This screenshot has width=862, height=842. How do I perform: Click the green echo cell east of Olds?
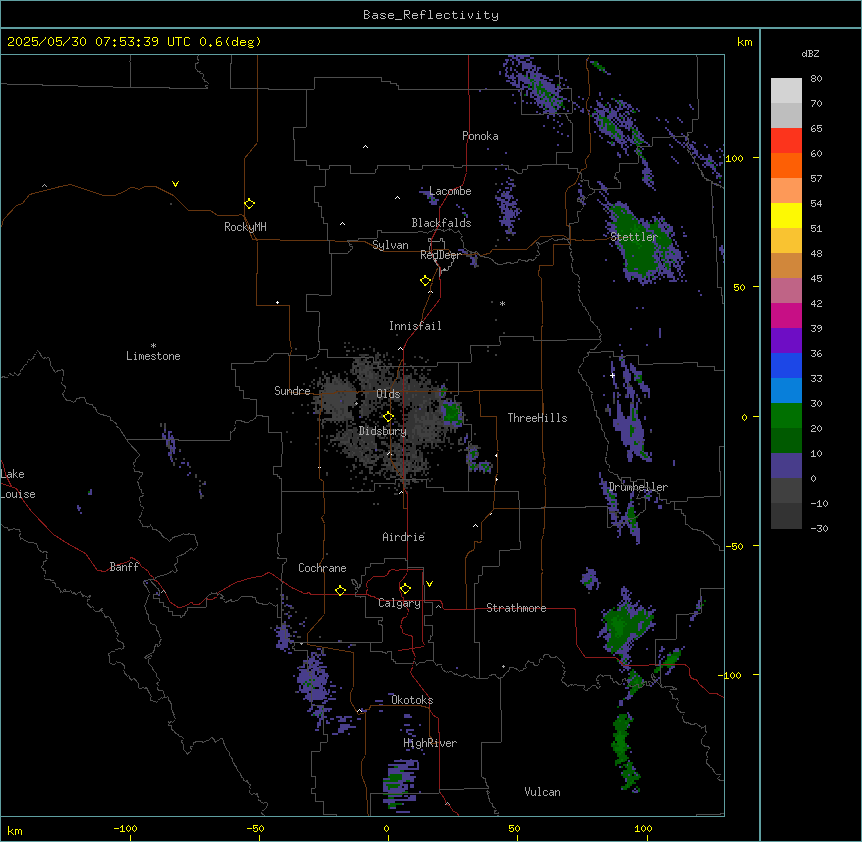pyautogui.click(x=452, y=413)
